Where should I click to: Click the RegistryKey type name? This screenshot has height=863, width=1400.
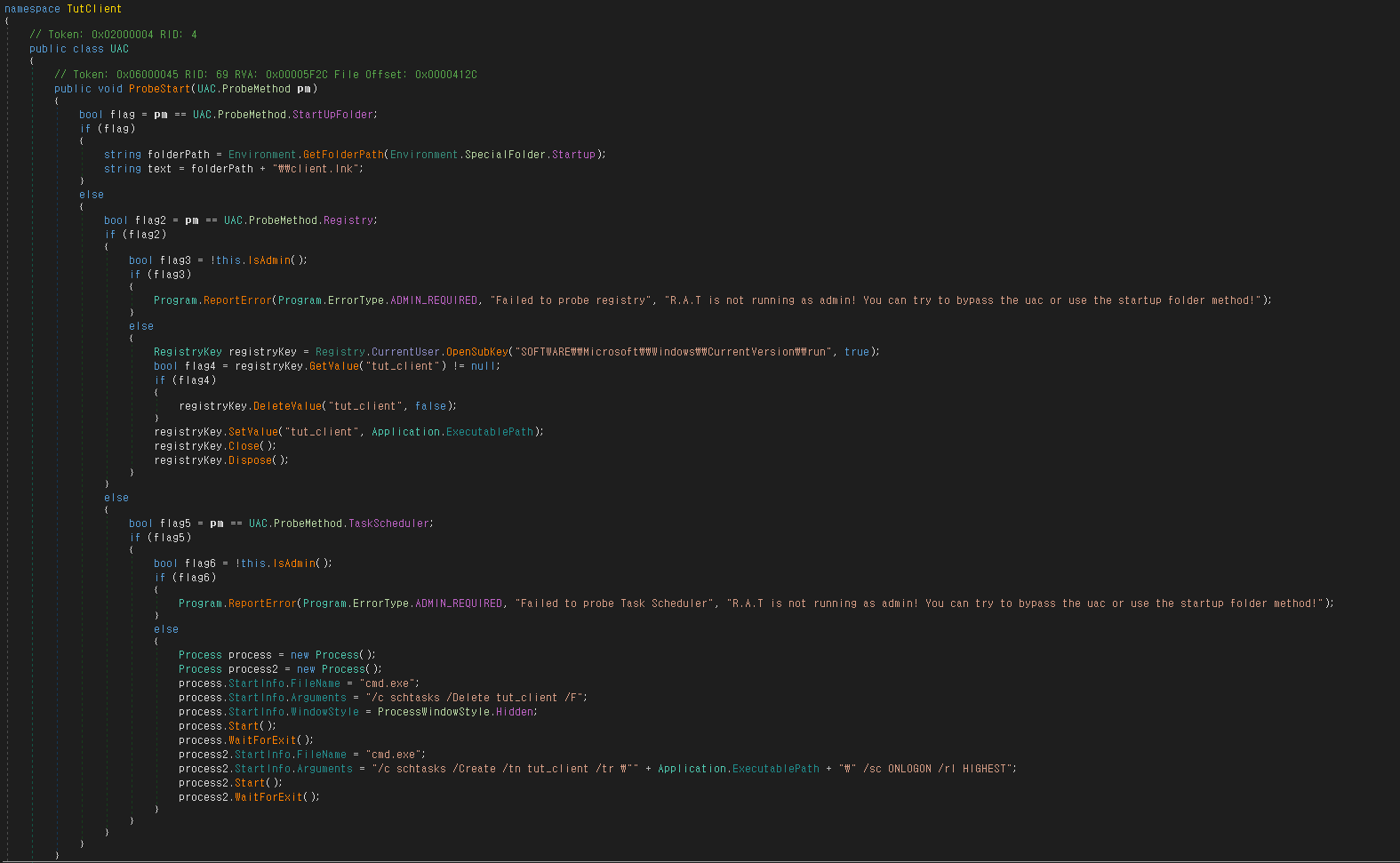point(188,352)
